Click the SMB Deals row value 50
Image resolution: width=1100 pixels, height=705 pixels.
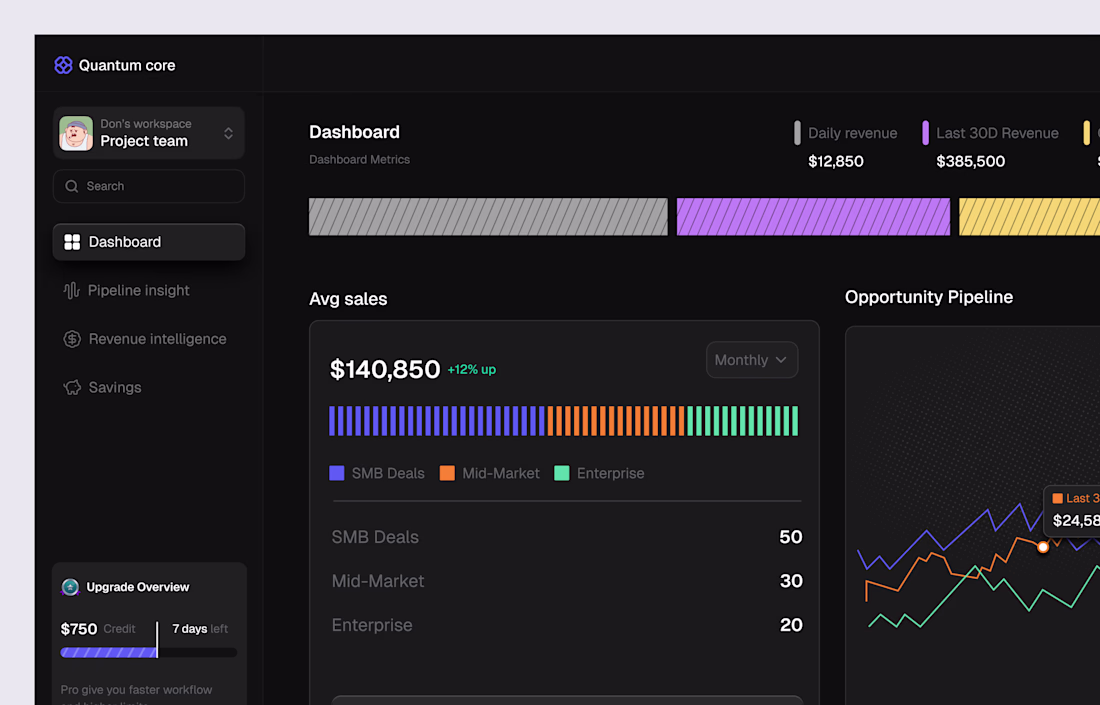coord(791,537)
